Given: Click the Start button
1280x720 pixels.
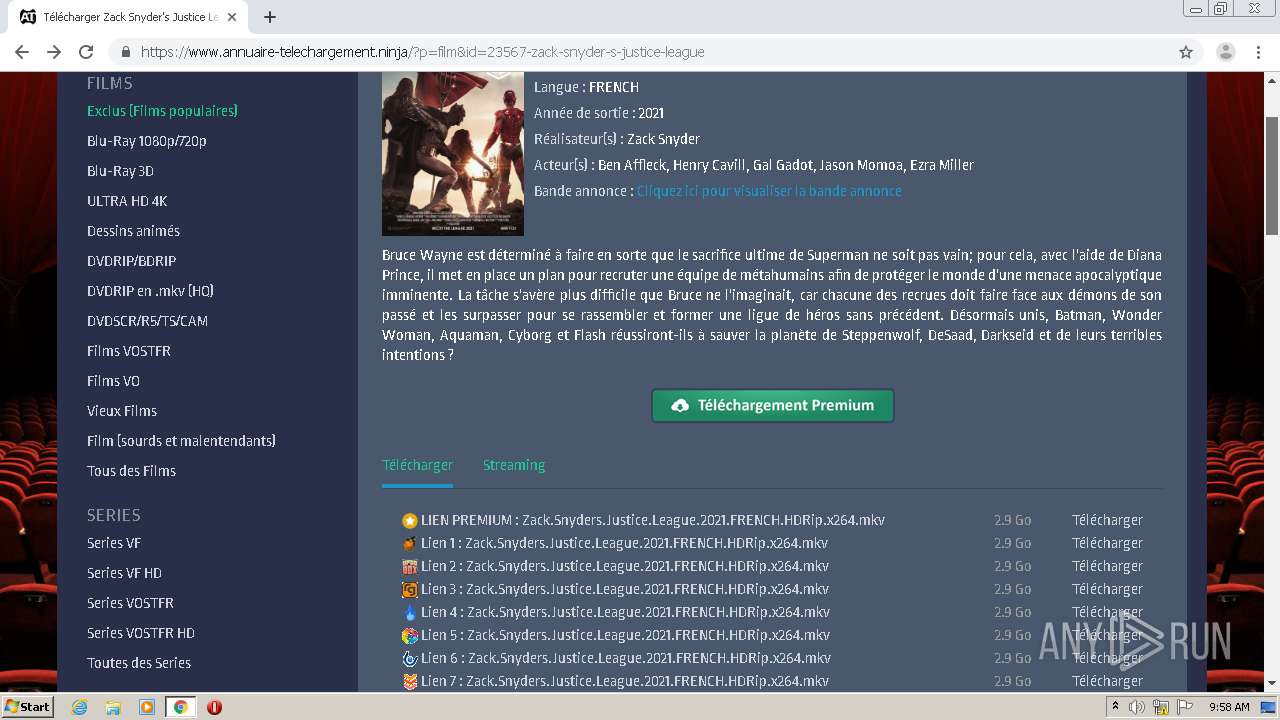Looking at the screenshot, I should pos(28,707).
